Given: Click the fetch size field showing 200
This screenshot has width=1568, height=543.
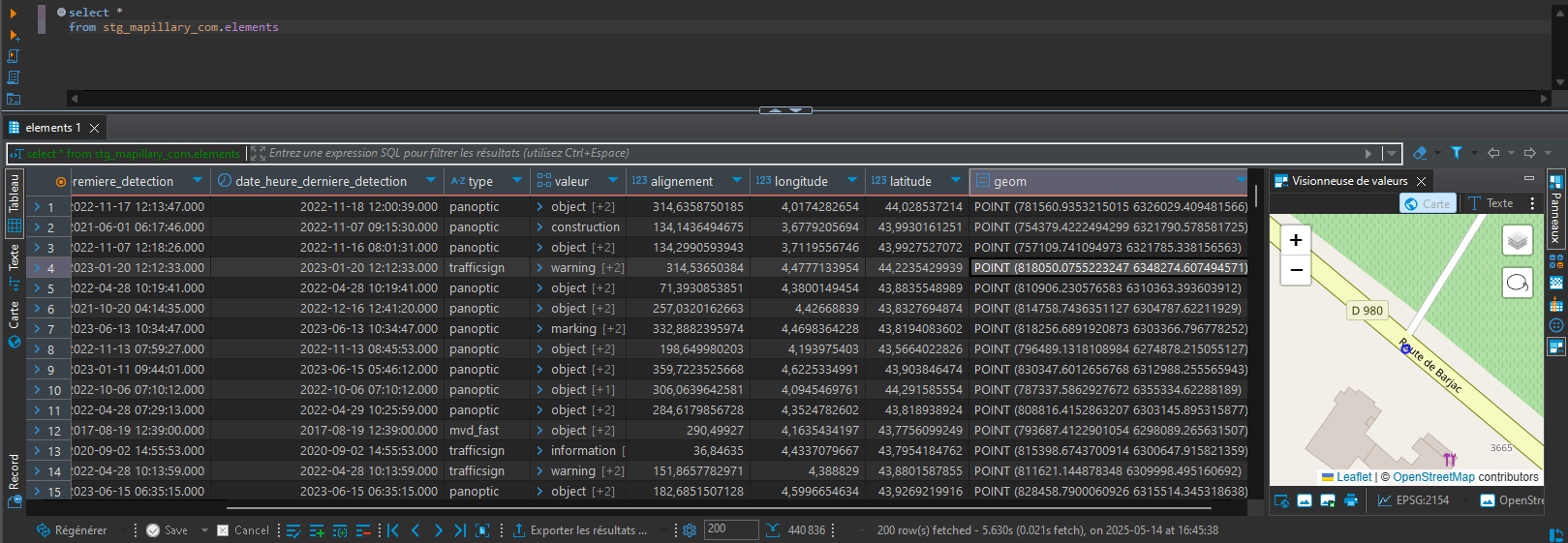Looking at the screenshot, I should [x=731, y=529].
